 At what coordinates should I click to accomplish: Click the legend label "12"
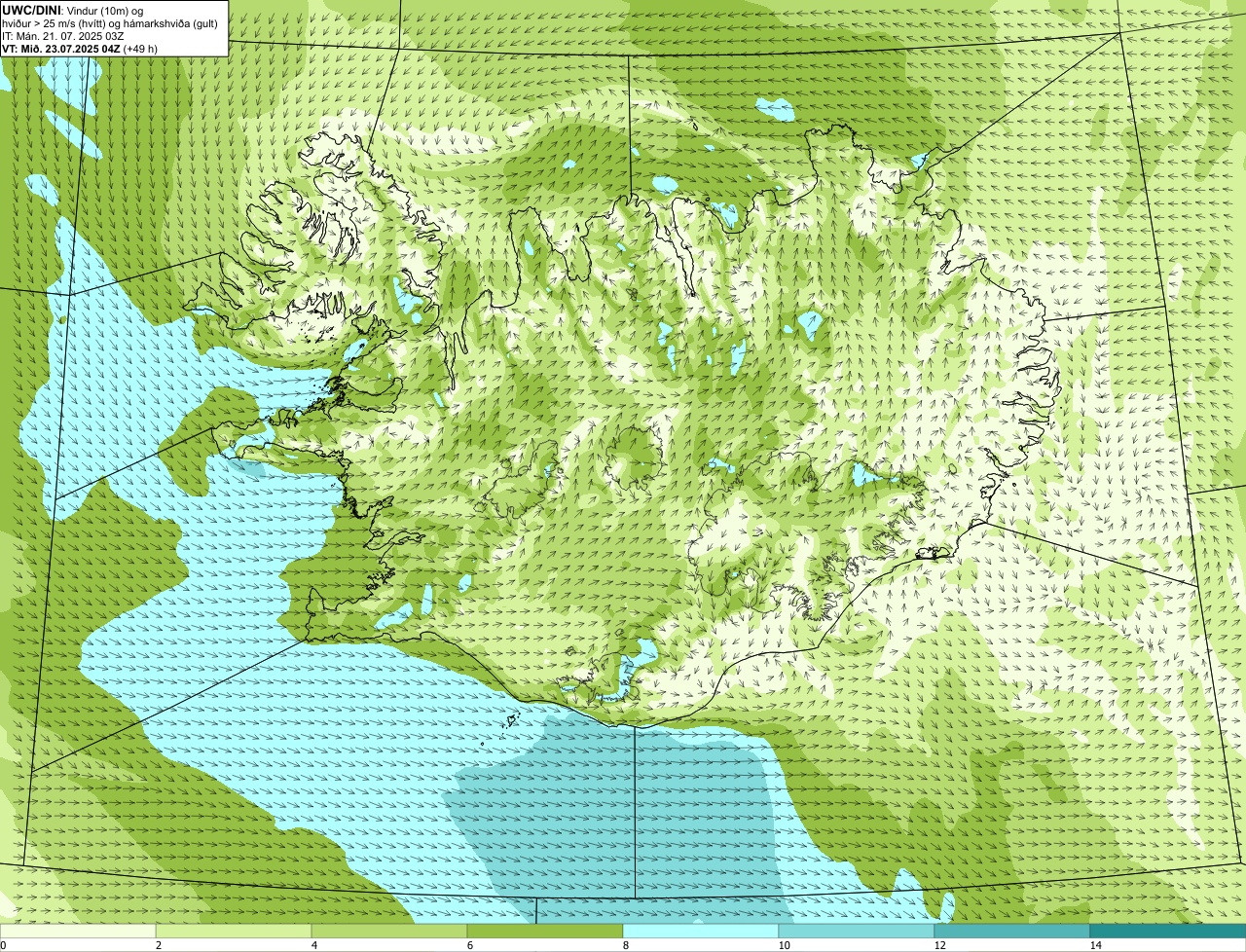tap(939, 945)
